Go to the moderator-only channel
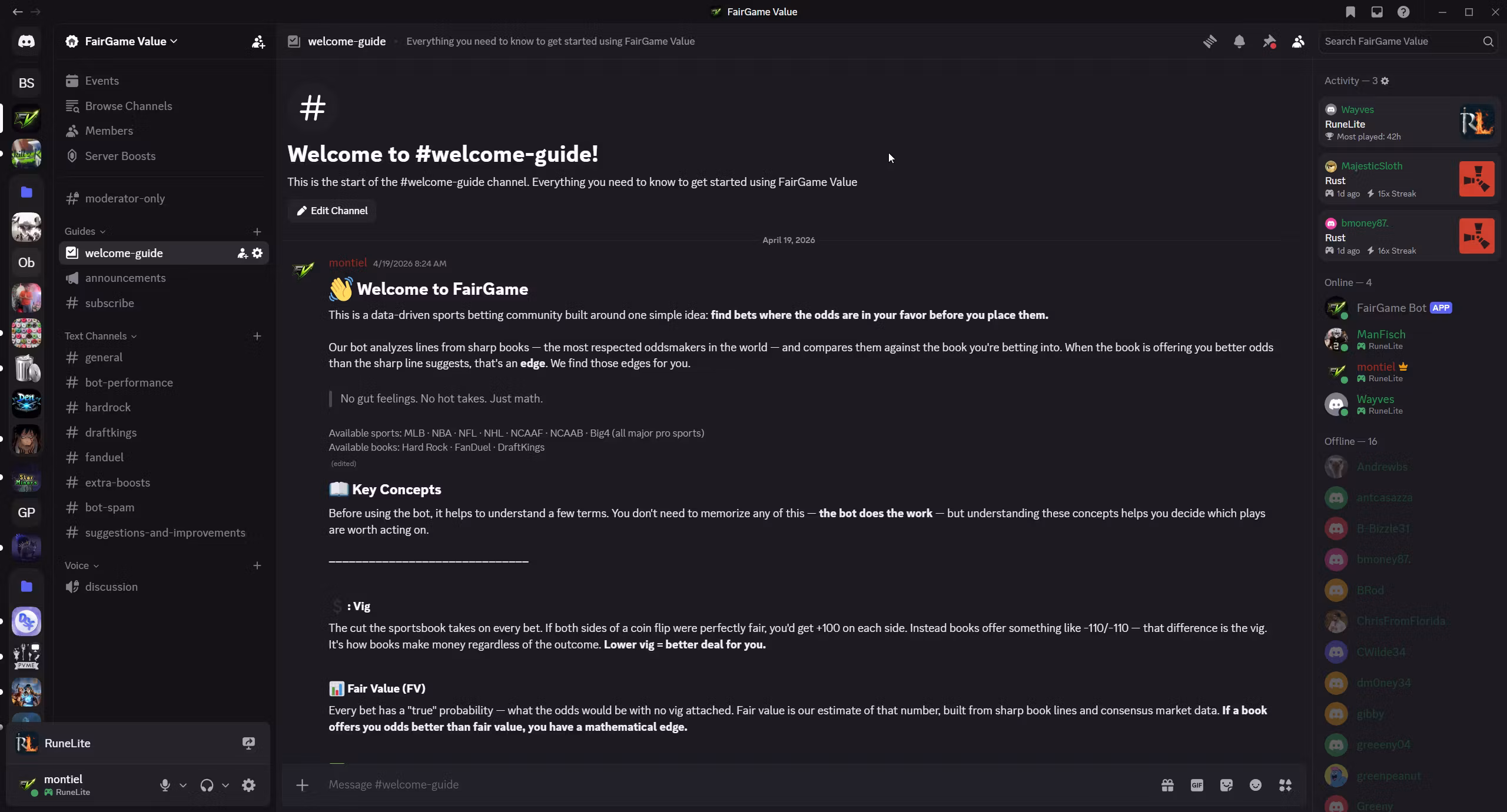The height and width of the screenshot is (812, 1507). point(164,198)
